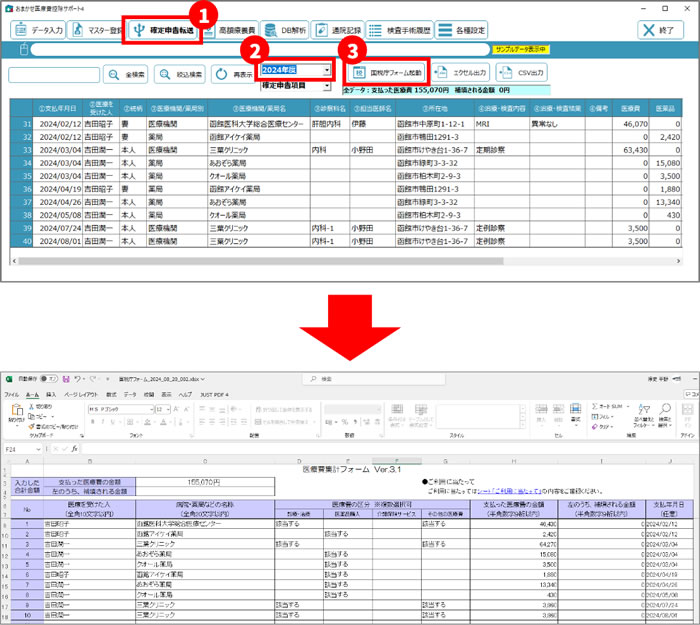The height and width of the screenshot is (625, 700).
Task: Switch to 確定申告転送 tab
Action: pos(161,30)
